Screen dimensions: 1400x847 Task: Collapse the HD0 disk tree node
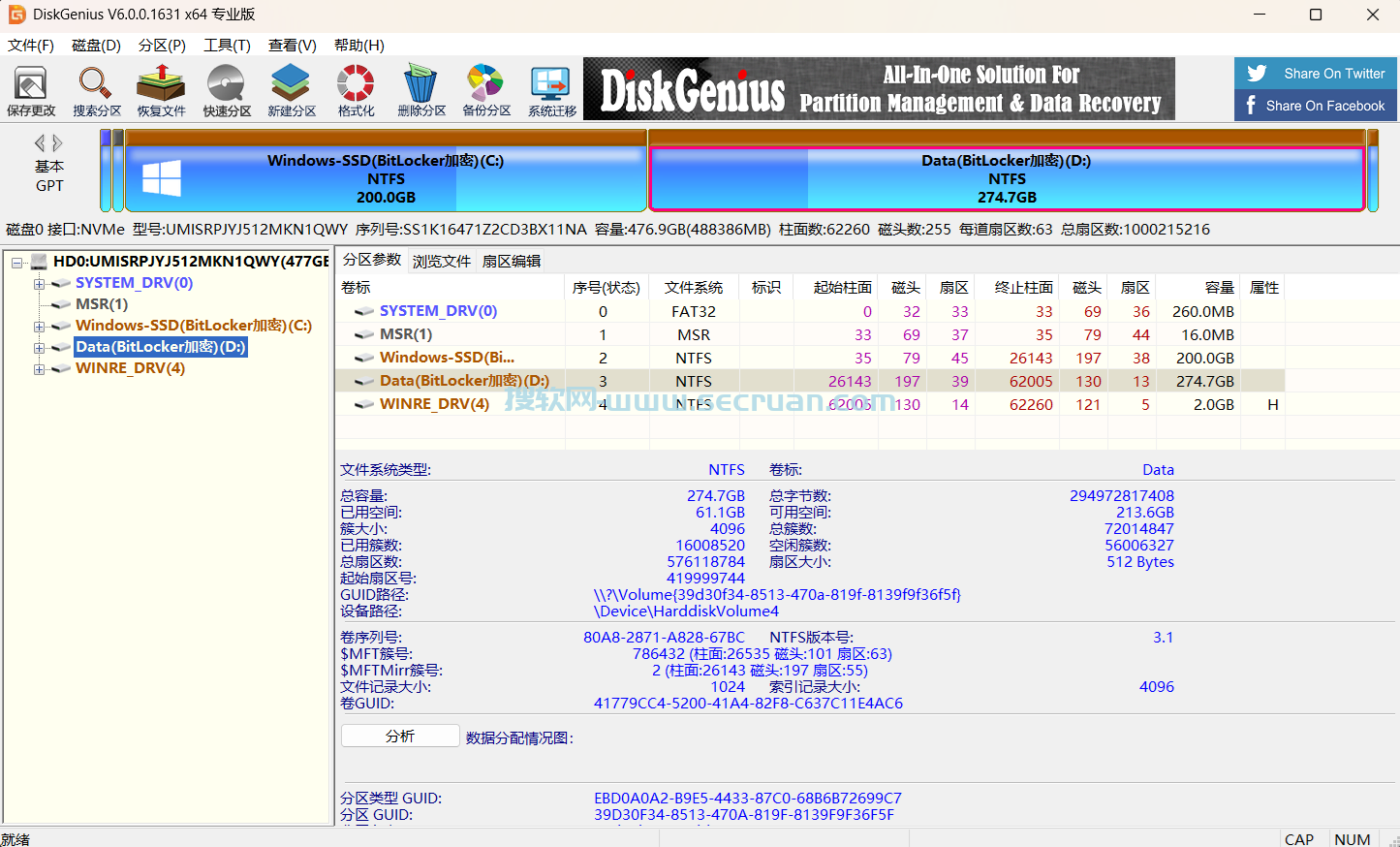tap(17, 262)
